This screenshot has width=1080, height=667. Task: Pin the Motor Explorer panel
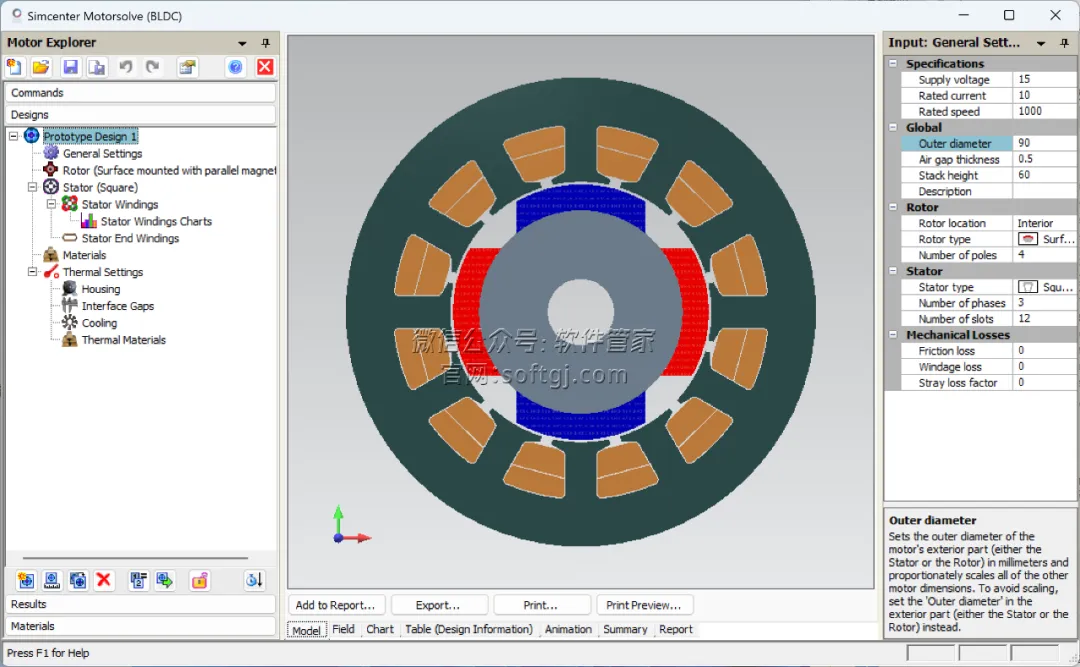coord(266,43)
